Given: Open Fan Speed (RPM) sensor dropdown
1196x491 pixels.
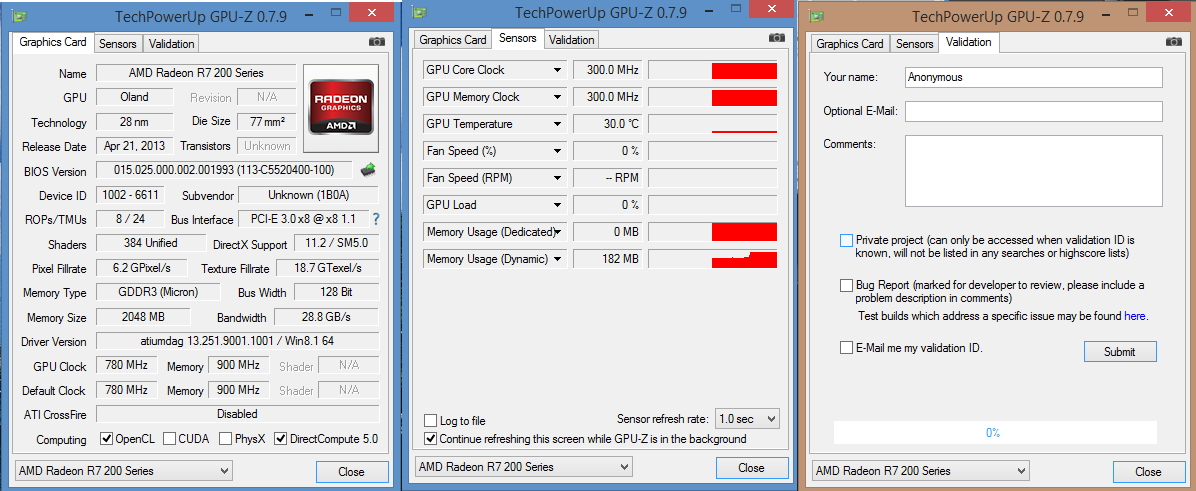Looking at the screenshot, I should (x=558, y=178).
